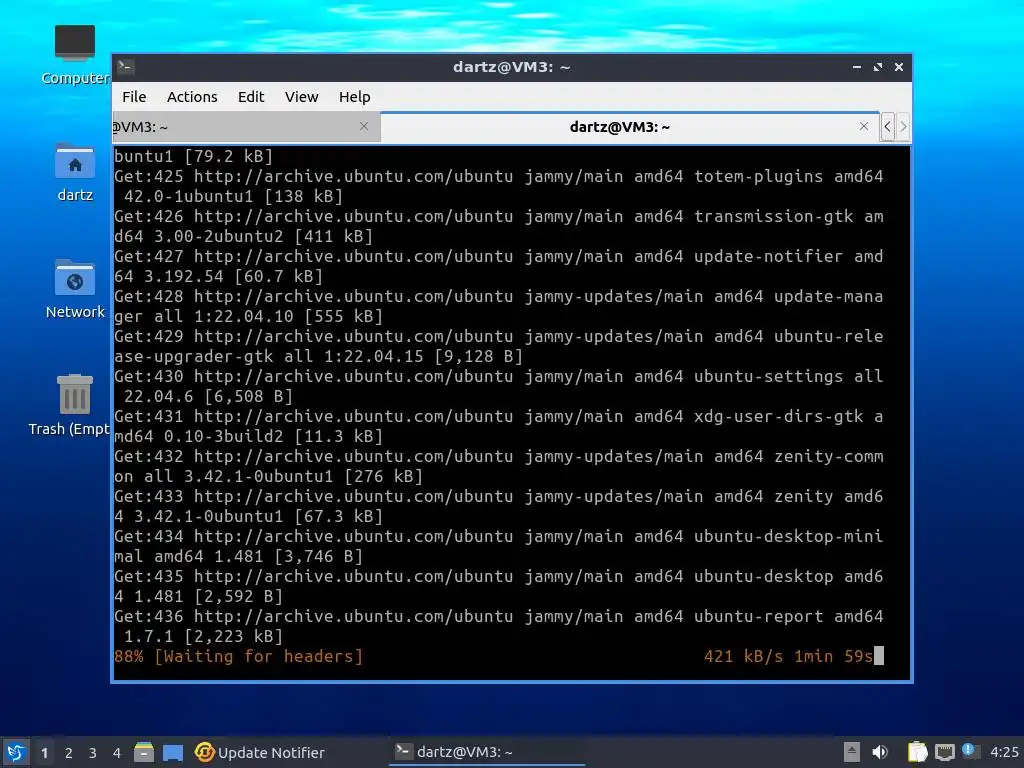Click the tab bar left chevron
The image size is (1024, 768).
point(887,127)
